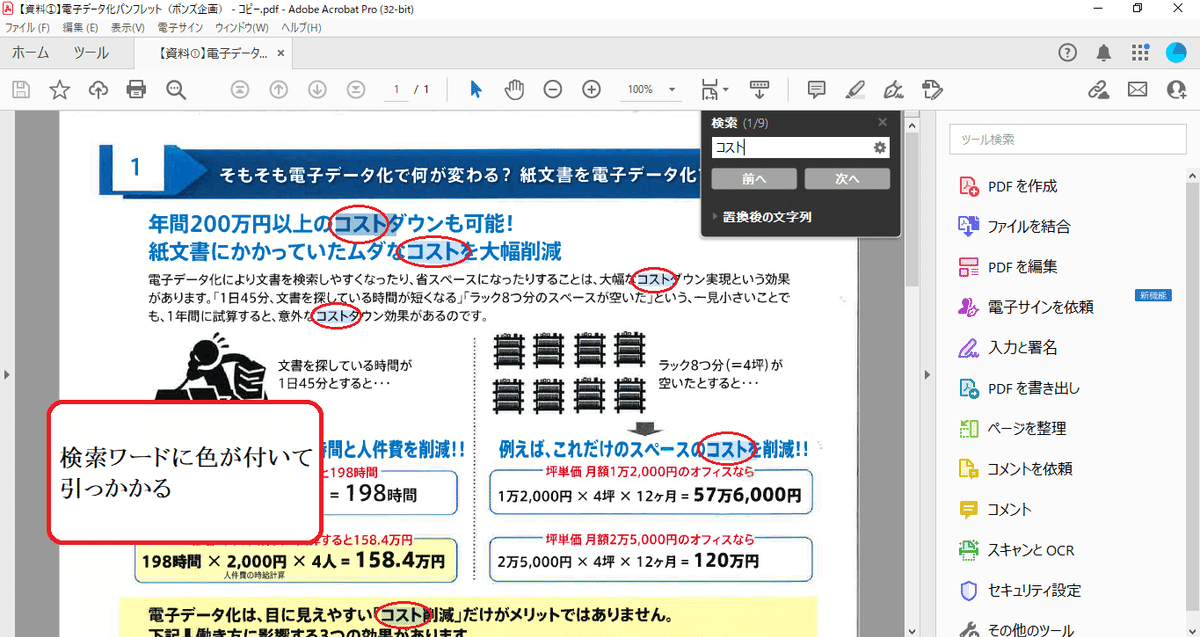Open the ウィンドウ(W) menu
The image size is (1200, 637).
point(242,27)
